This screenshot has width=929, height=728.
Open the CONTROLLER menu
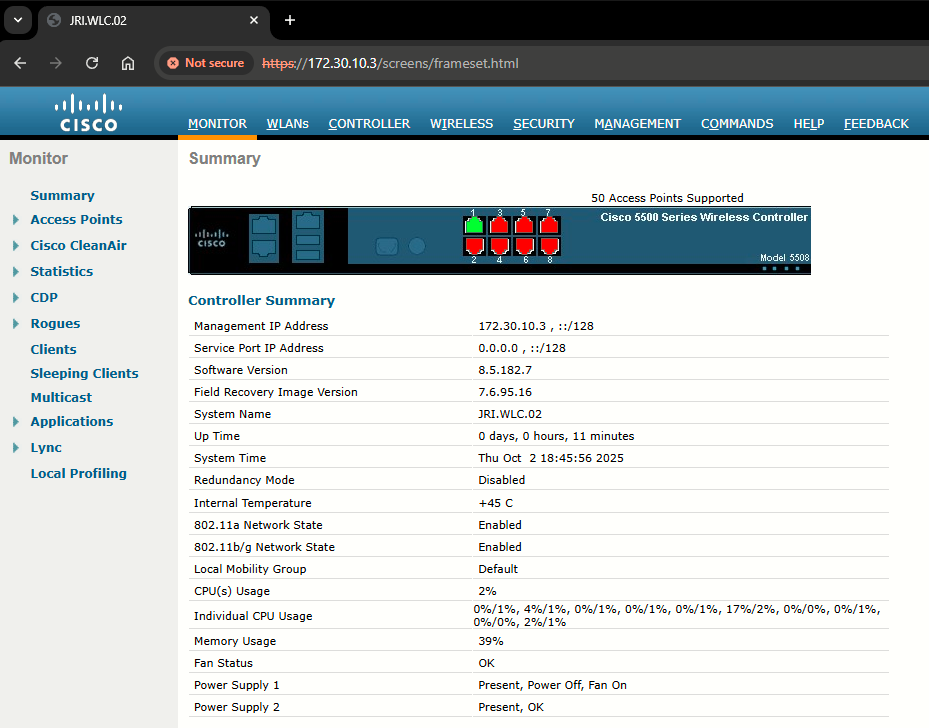click(369, 124)
